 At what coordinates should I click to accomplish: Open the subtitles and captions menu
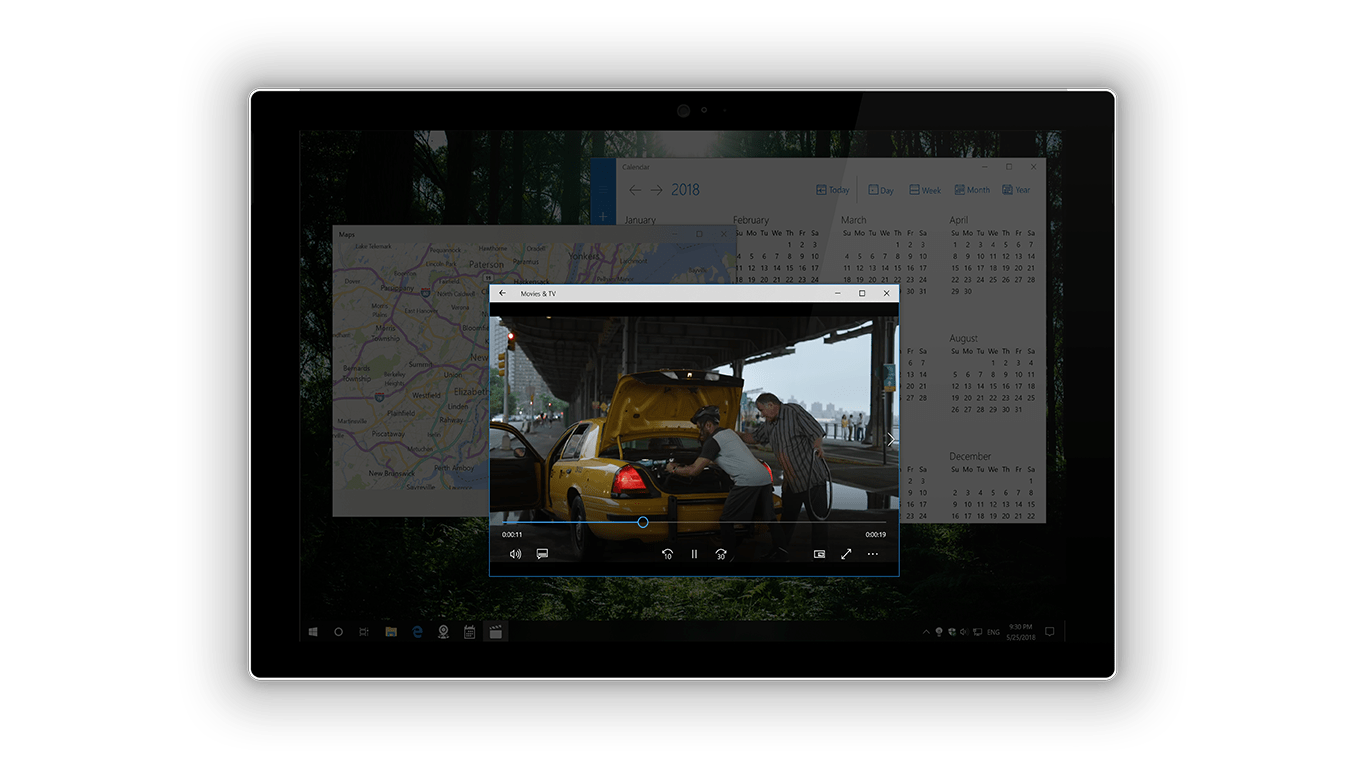click(542, 554)
